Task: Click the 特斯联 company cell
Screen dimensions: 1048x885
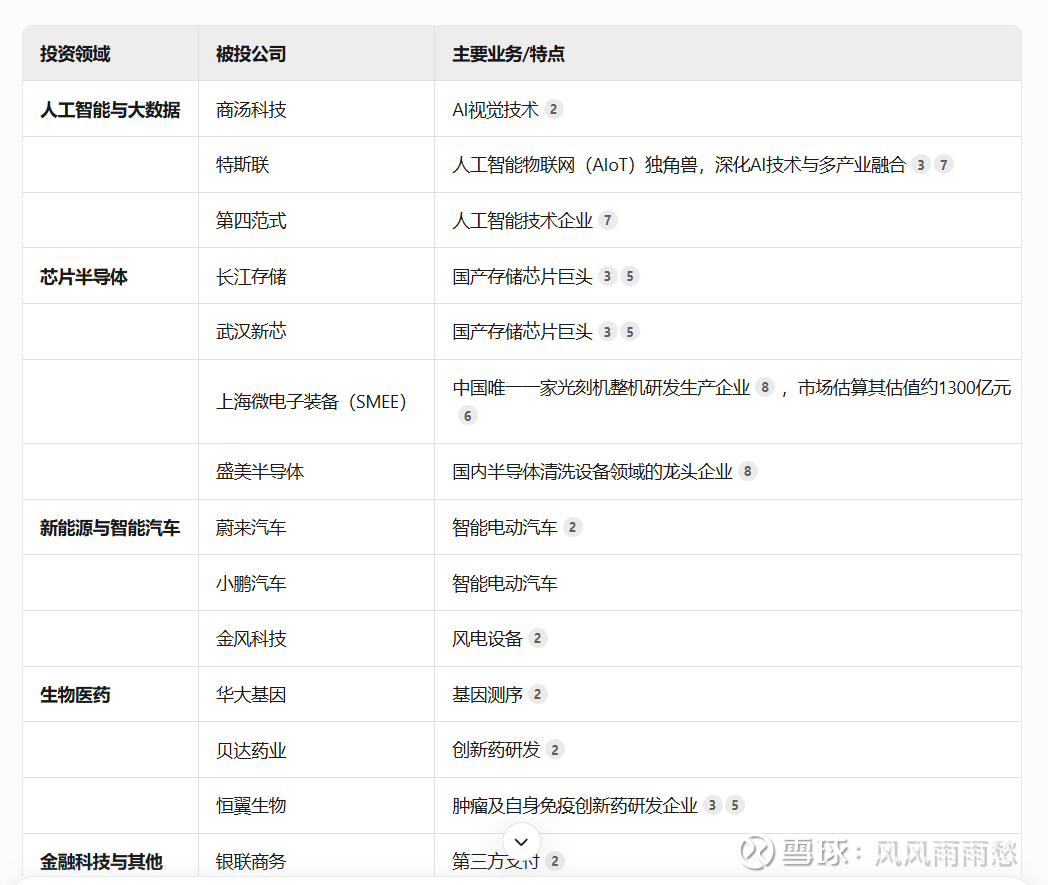Action: [316, 164]
